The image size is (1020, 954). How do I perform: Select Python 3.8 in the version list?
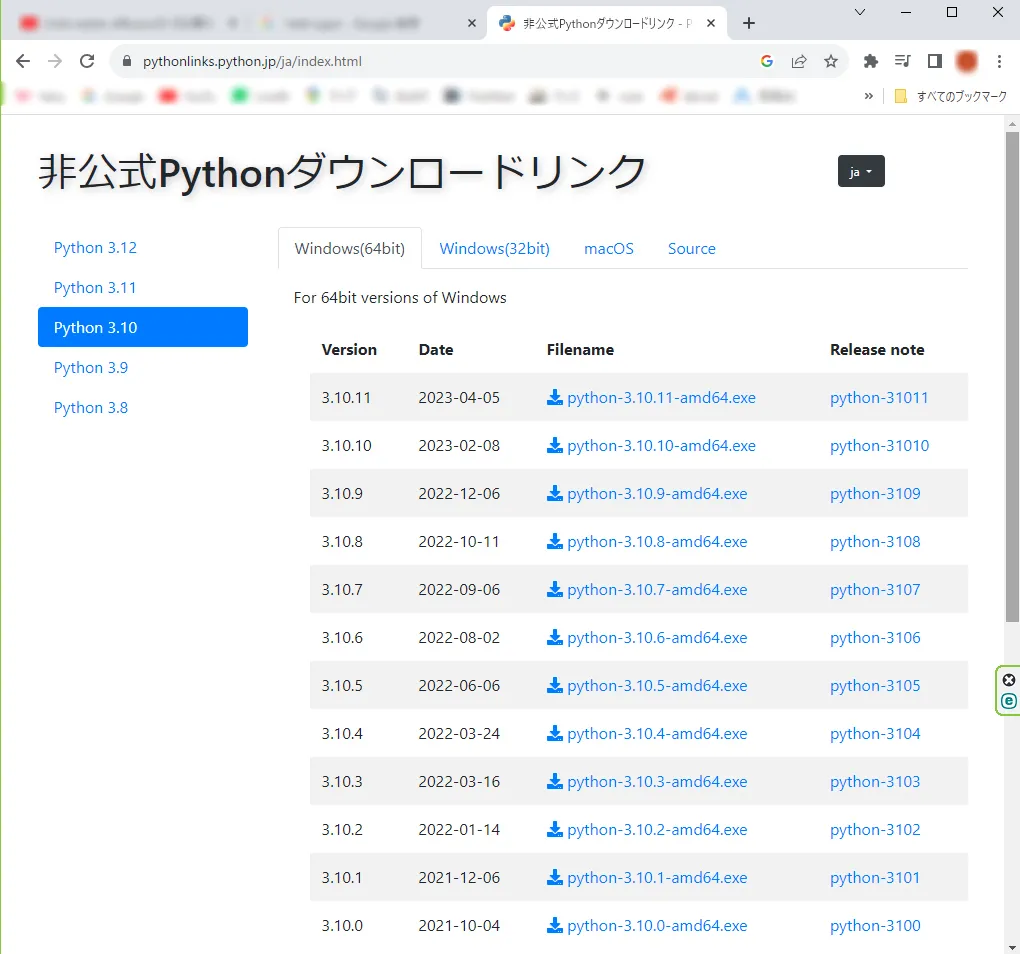pyautogui.click(x=143, y=408)
